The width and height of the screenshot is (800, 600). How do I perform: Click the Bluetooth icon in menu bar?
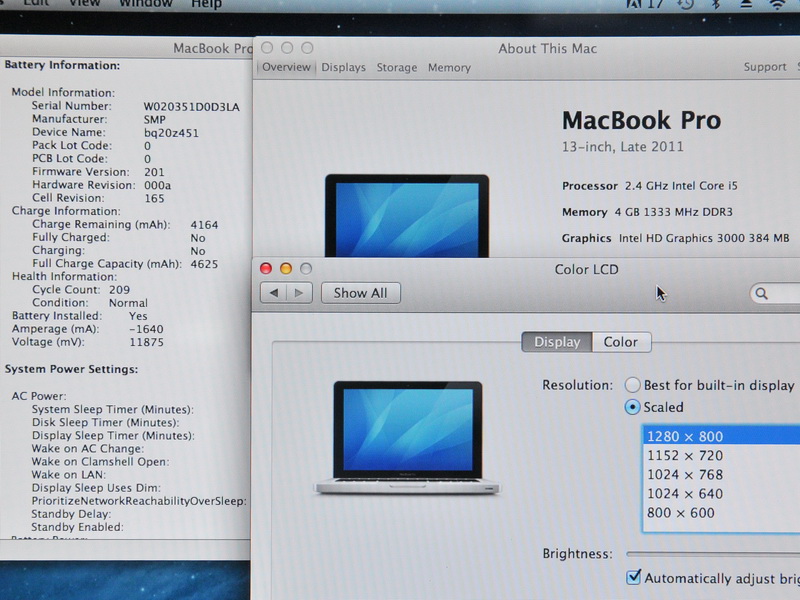tap(716, 4)
